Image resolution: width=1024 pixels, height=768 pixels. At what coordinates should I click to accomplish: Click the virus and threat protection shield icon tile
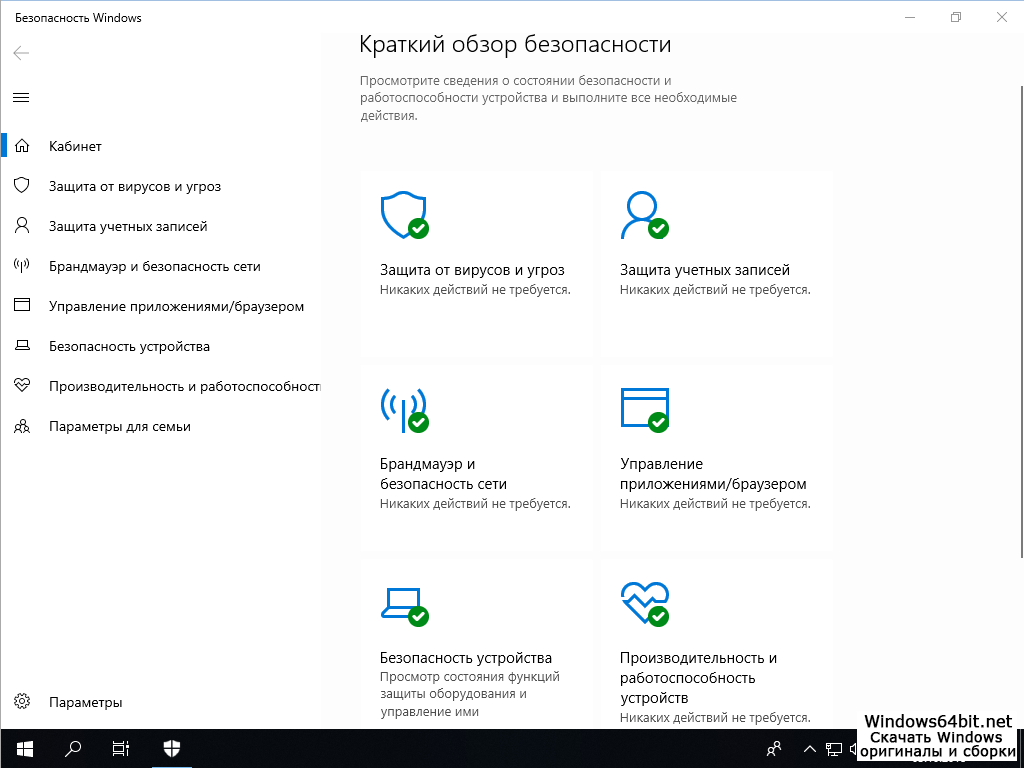point(403,216)
